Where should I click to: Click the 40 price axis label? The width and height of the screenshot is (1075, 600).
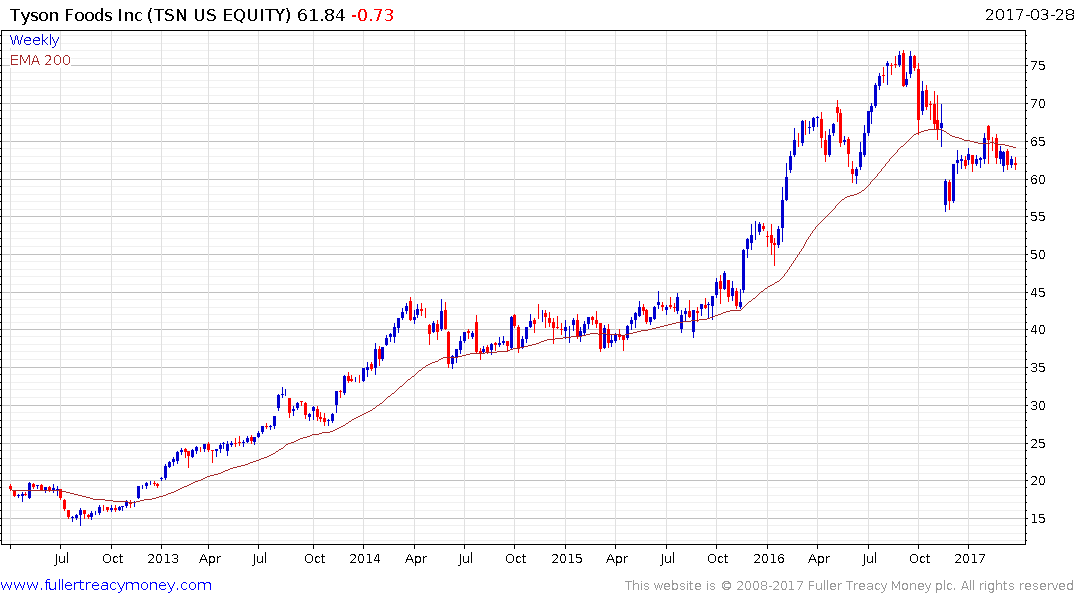[1037, 330]
